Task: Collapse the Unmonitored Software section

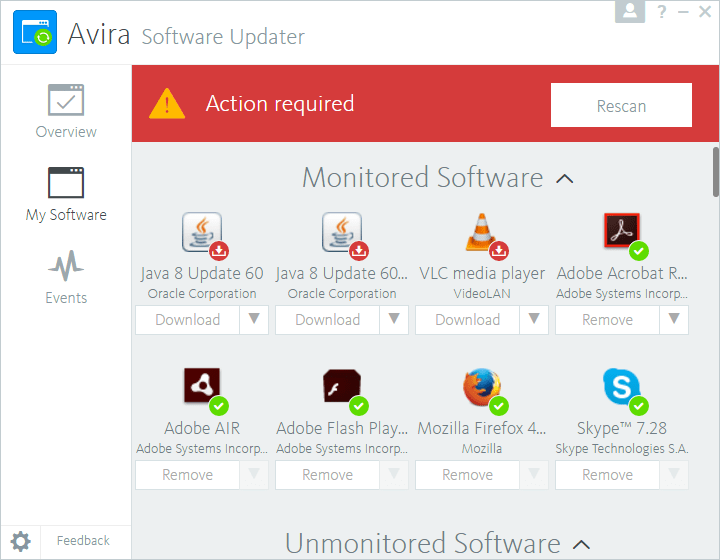Action: click(582, 545)
